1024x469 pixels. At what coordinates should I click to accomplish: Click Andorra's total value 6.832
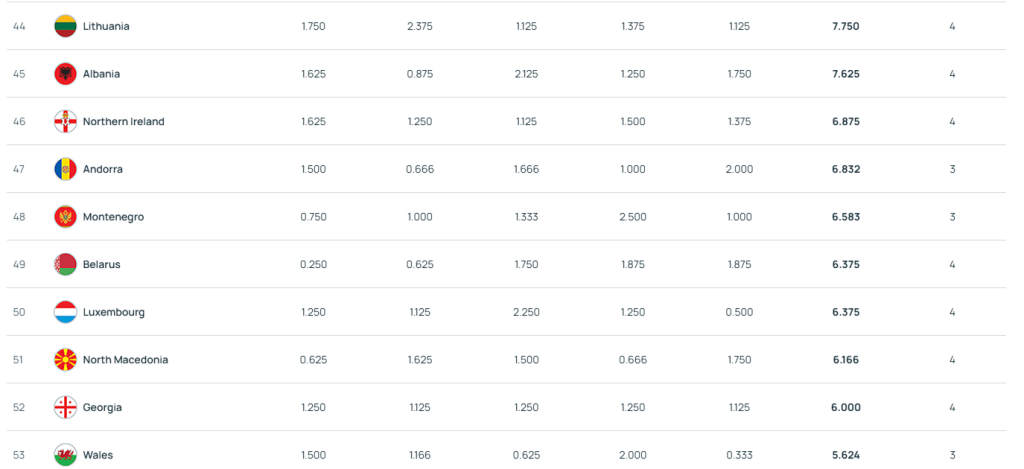coord(846,169)
